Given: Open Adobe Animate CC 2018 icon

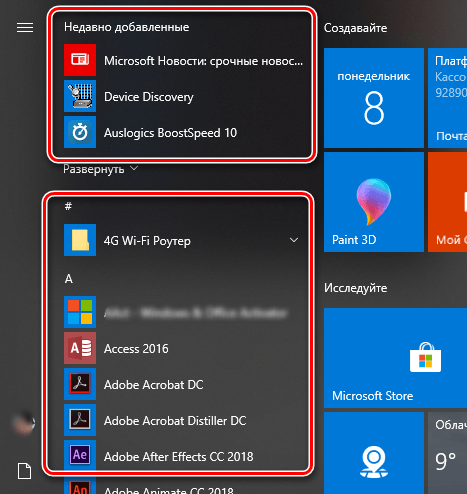Looking at the screenshot, I should [x=80, y=486].
